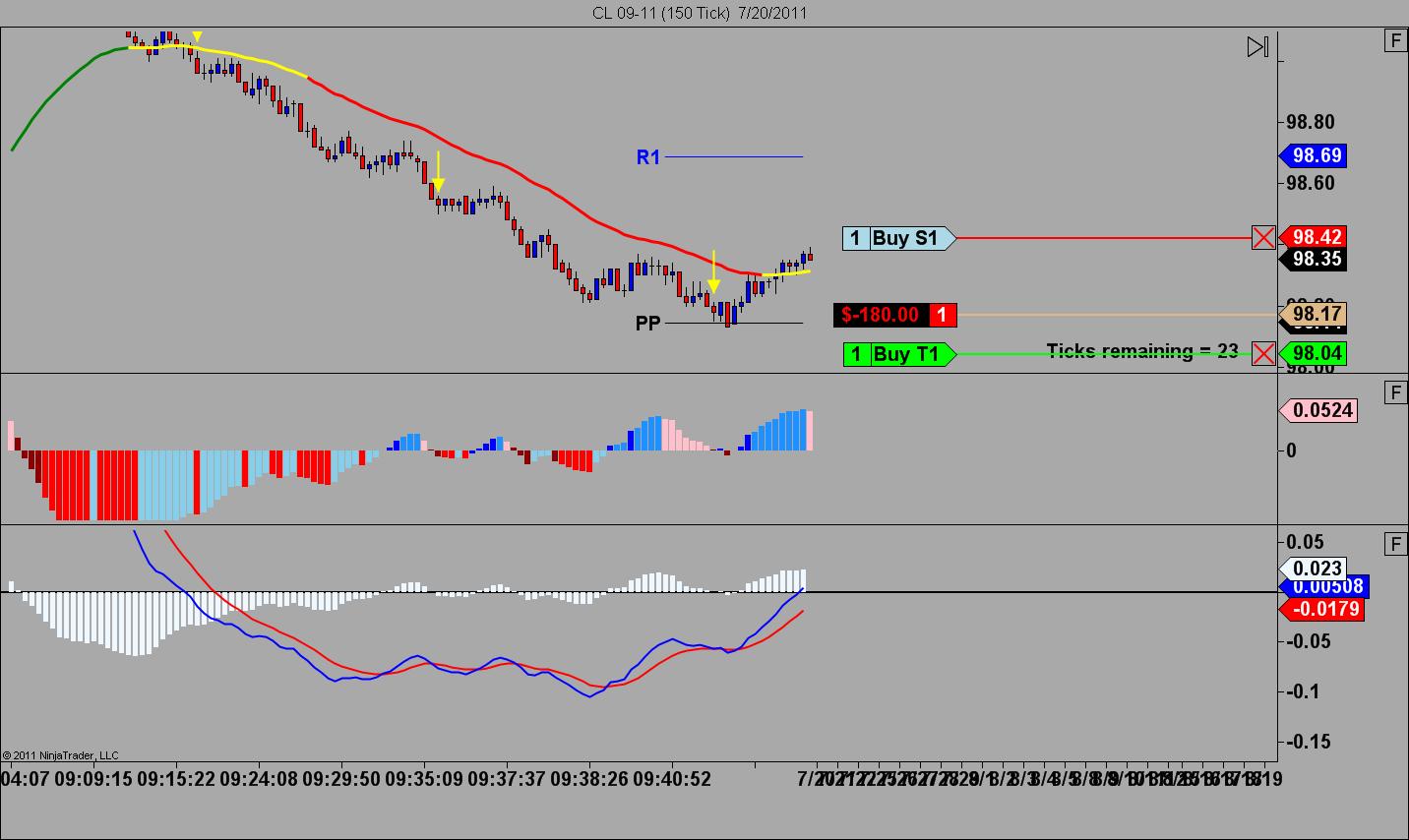The height and width of the screenshot is (840, 1409).
Task: Select the 1 Buy S1 order label
Action: 898,238
